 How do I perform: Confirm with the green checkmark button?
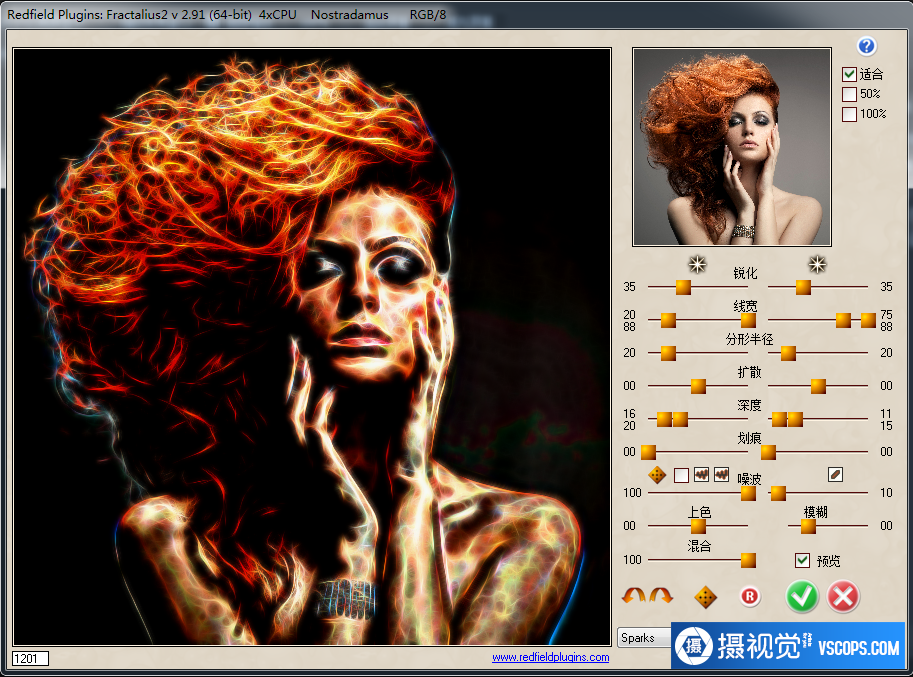tap(801, 597)
